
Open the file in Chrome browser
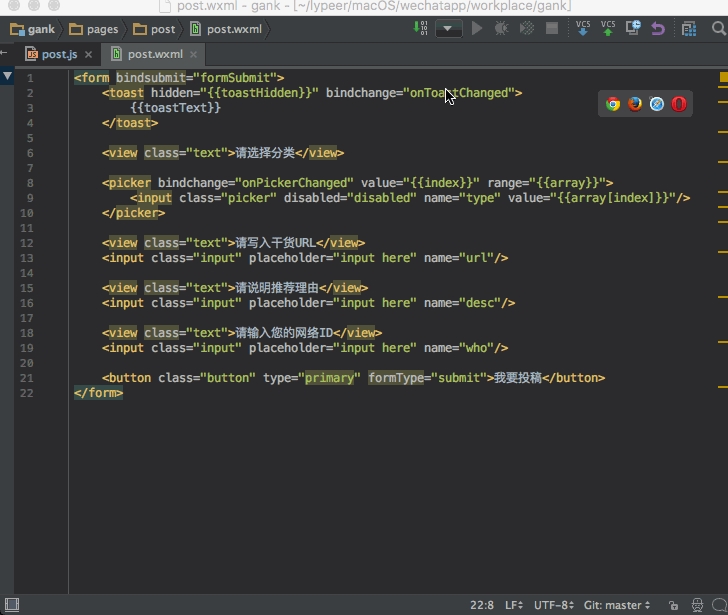[613, 104]
